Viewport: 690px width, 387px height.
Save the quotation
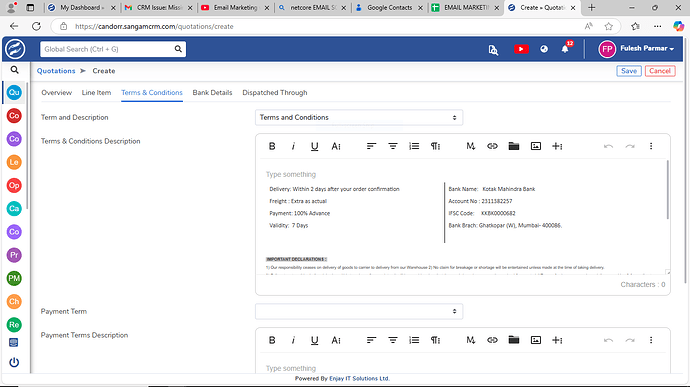pos(629,71)
